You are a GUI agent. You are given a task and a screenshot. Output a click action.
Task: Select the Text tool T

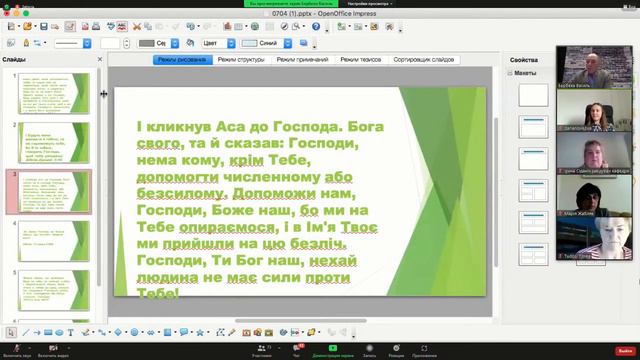click(71, 333)
